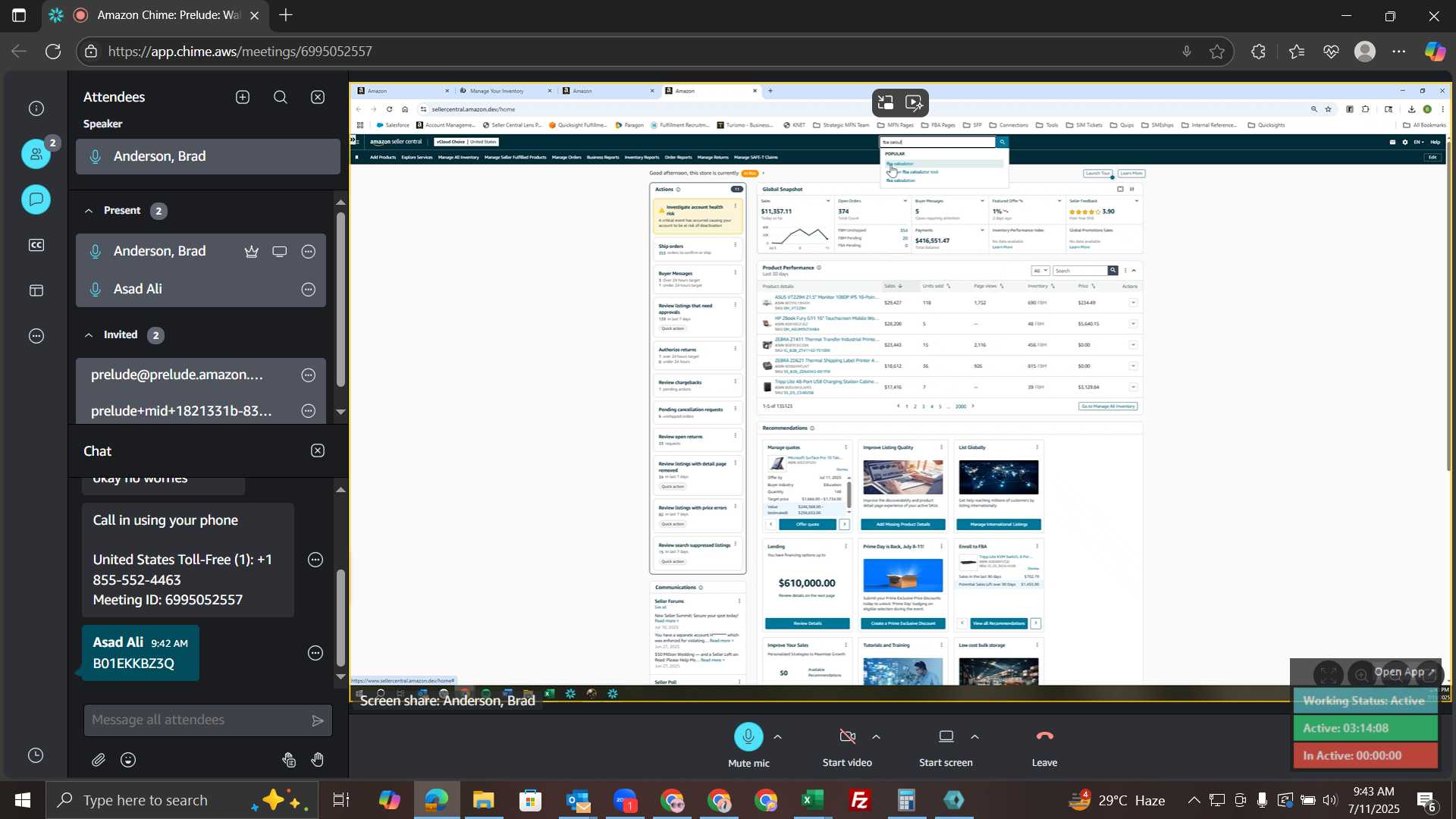Click Asad Ali's B01EKKBZ3Q message
Image resolution: width=1456 pixels, height=819 pixels.
coord(140,653)
